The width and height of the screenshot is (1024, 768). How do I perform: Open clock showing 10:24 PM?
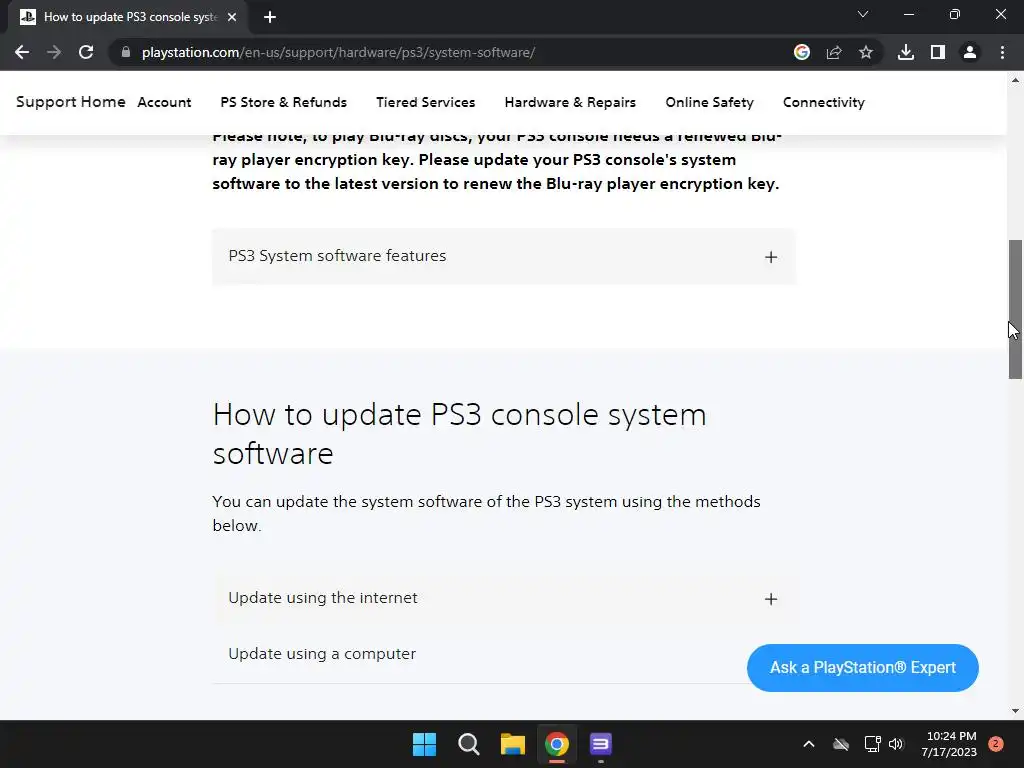tap(949, 744)
